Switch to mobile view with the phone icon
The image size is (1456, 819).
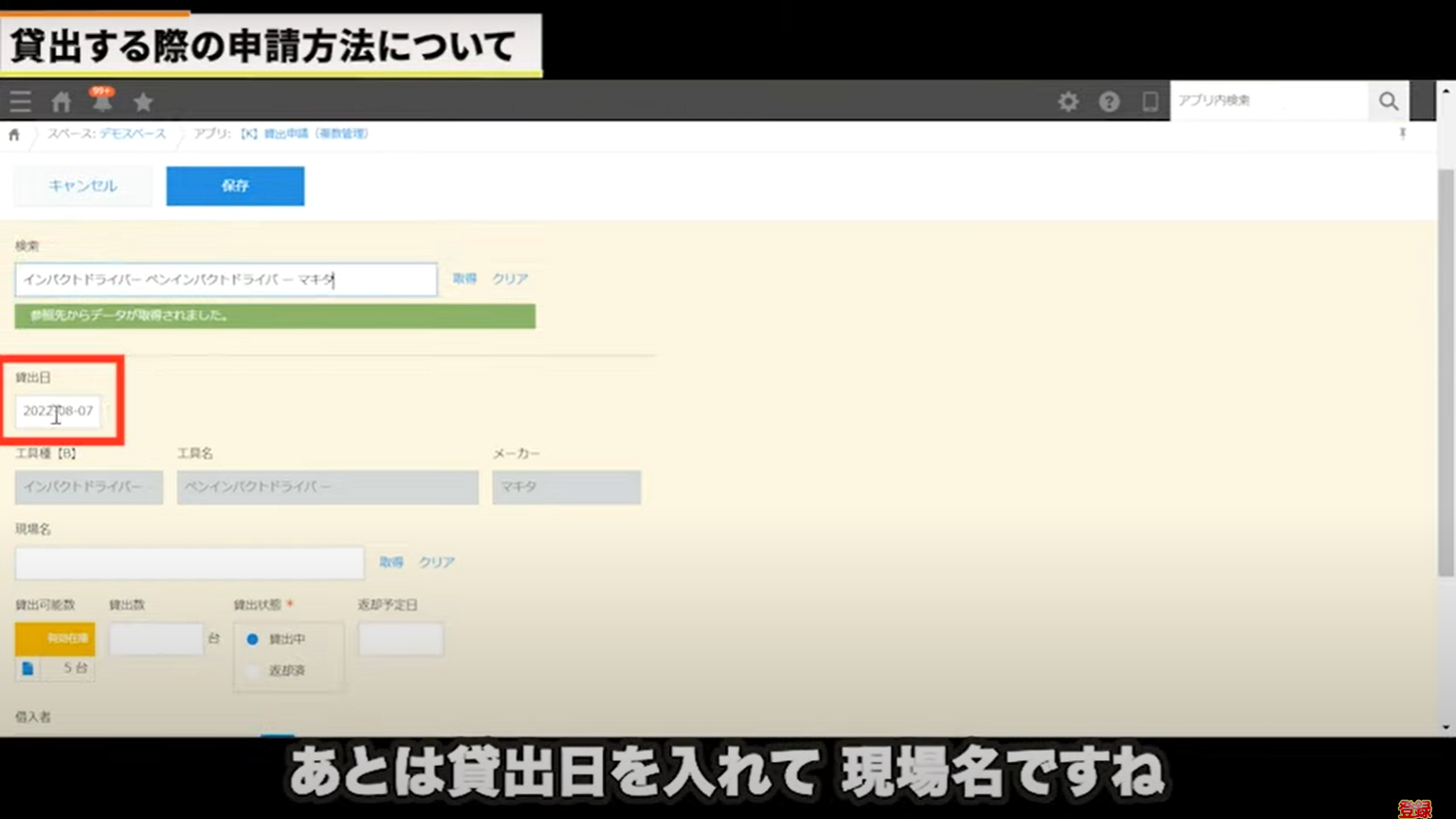click(1150, 100)
